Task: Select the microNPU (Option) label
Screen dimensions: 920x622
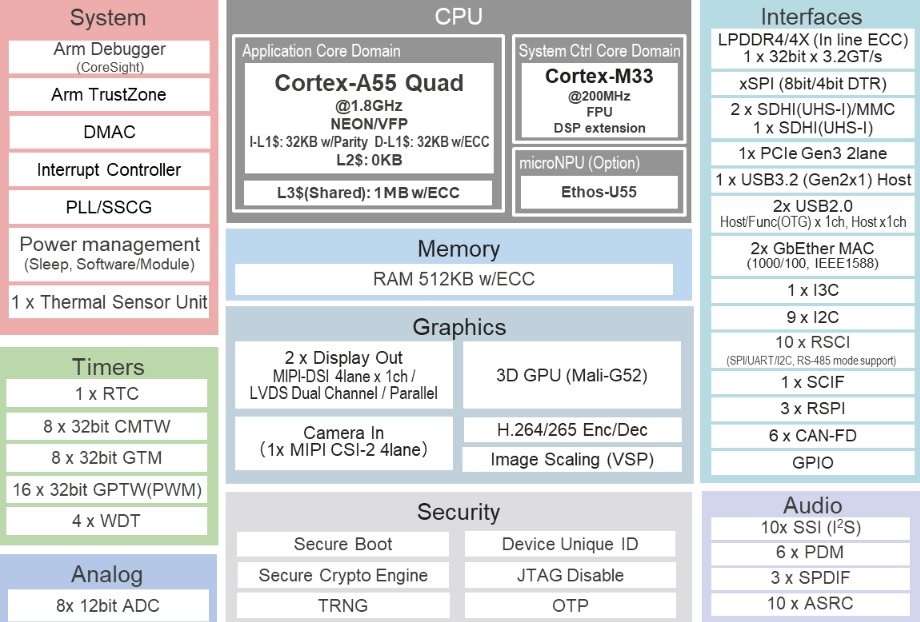Action: (579, 163)
